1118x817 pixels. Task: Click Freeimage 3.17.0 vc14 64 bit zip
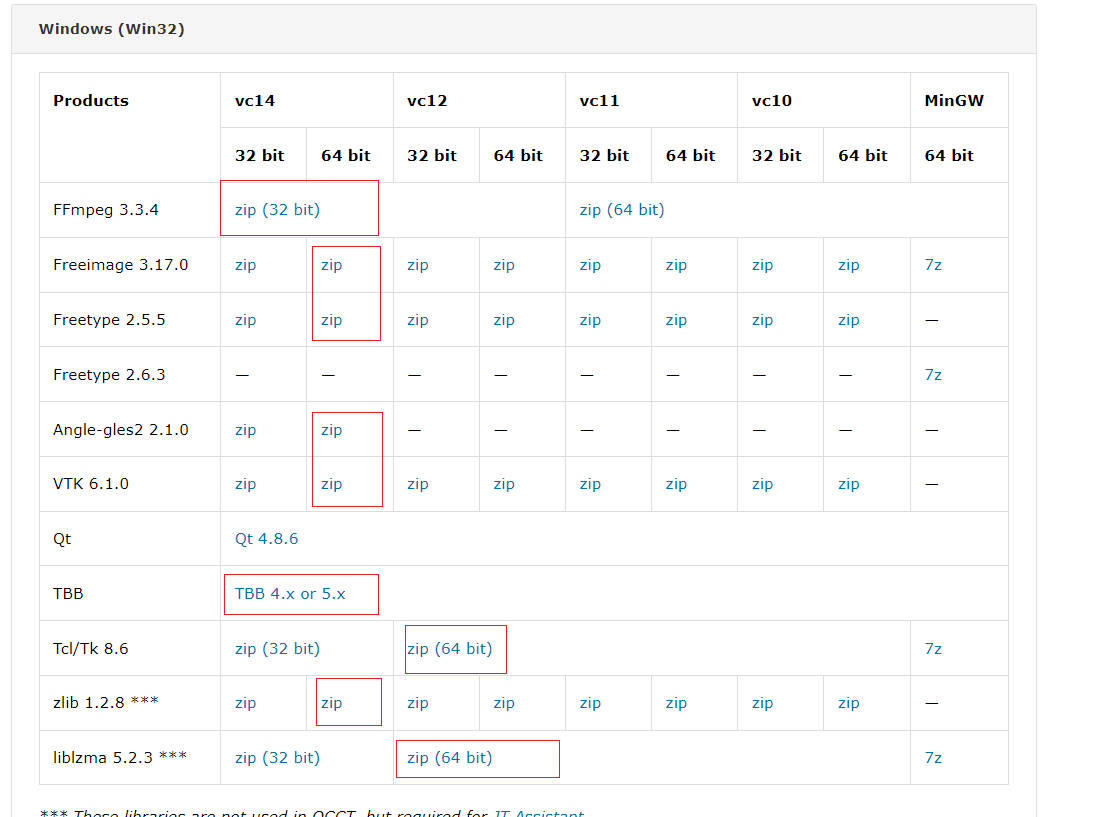point(331,265)
